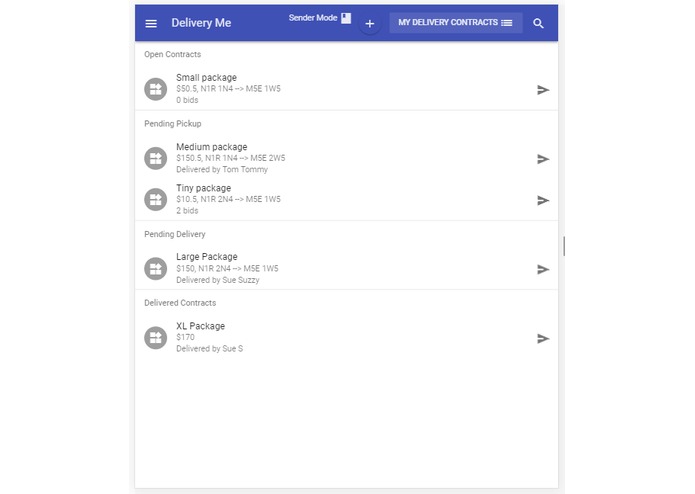Click 'Delivered by Sue Suzzy' text
Viewport: 695px width, 494px height.
coord(218,280)
